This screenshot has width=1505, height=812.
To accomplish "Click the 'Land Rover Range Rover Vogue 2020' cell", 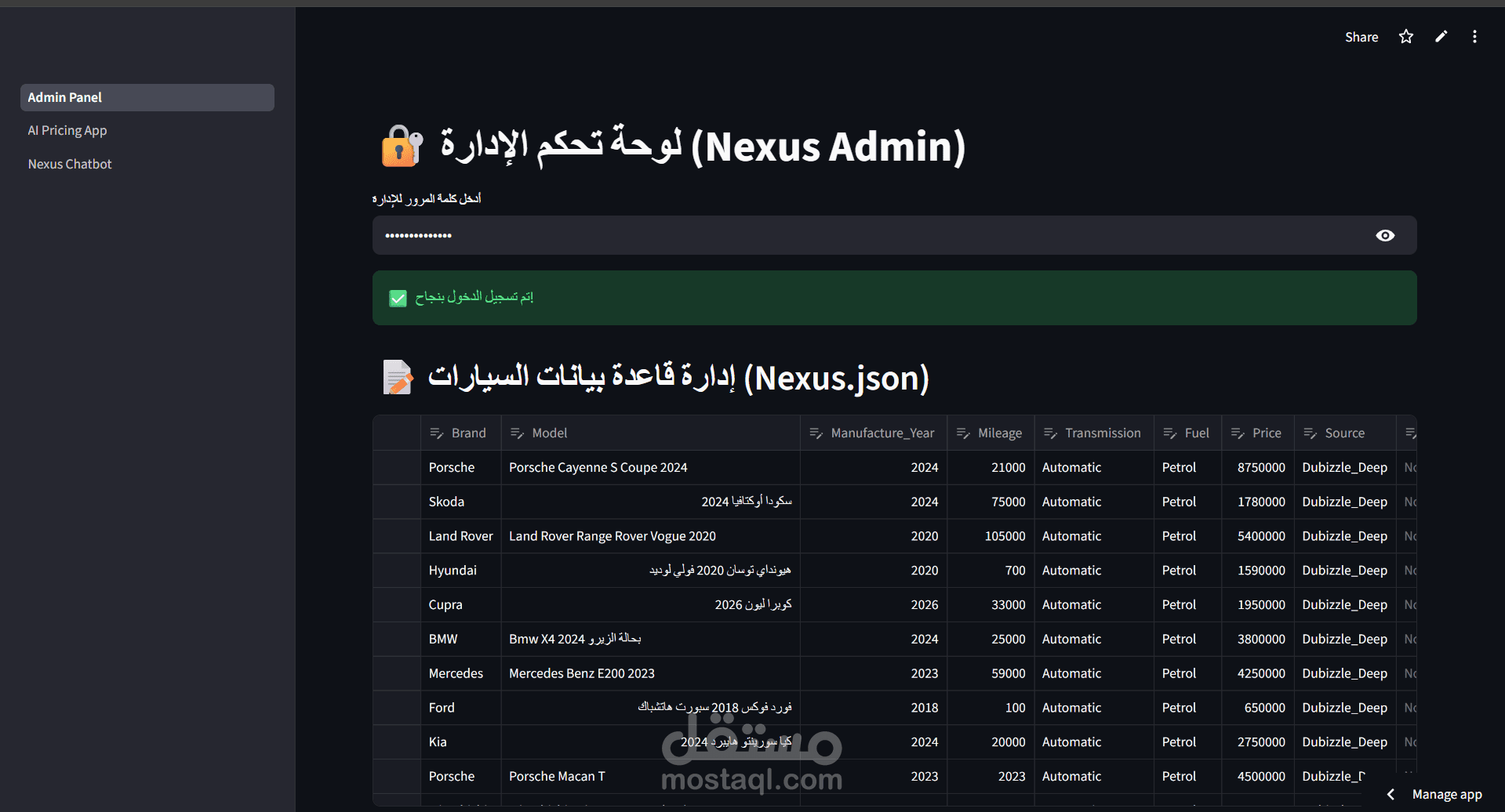I will [x=651, y=536].
